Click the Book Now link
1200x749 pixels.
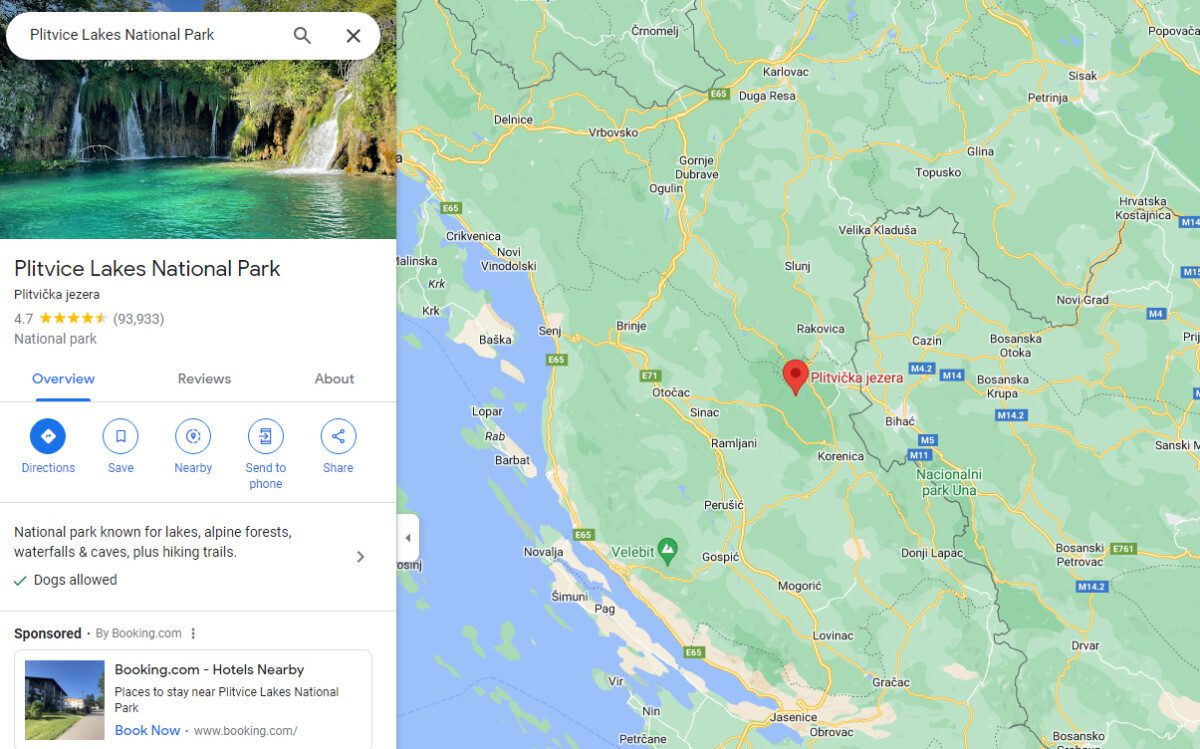[x=147, y=730]
